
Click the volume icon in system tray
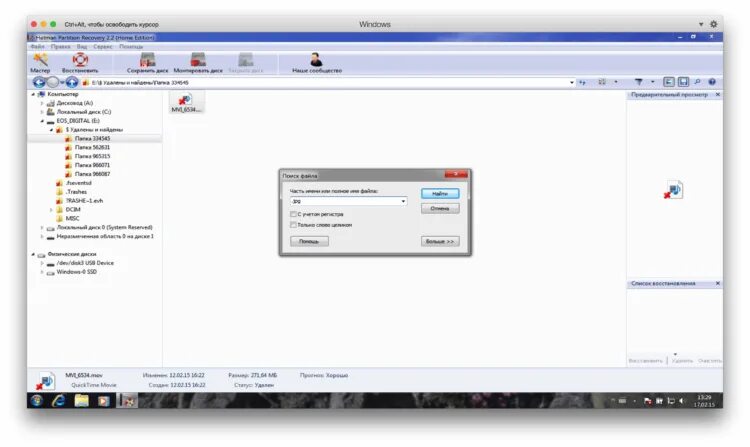pos(682,401)
